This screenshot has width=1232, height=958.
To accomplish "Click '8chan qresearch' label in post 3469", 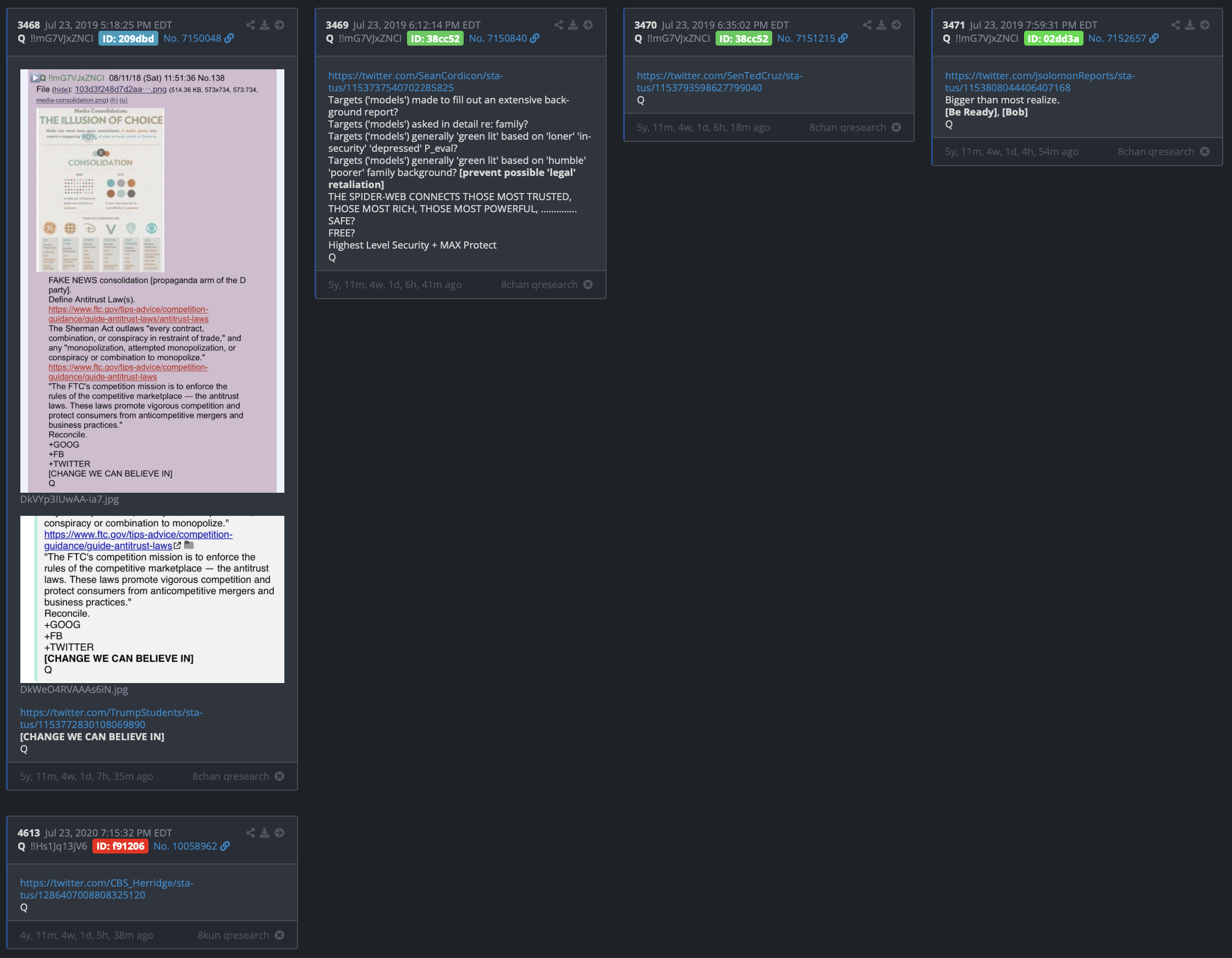I will pos(540,284).
